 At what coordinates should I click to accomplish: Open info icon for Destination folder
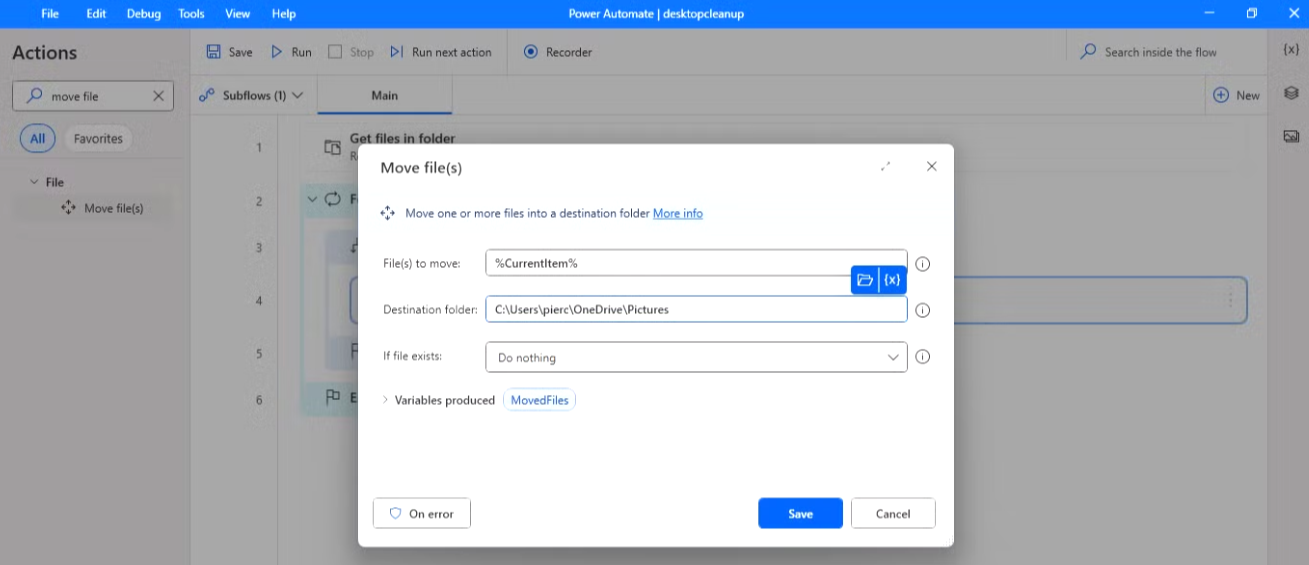[x=923, y=310]
